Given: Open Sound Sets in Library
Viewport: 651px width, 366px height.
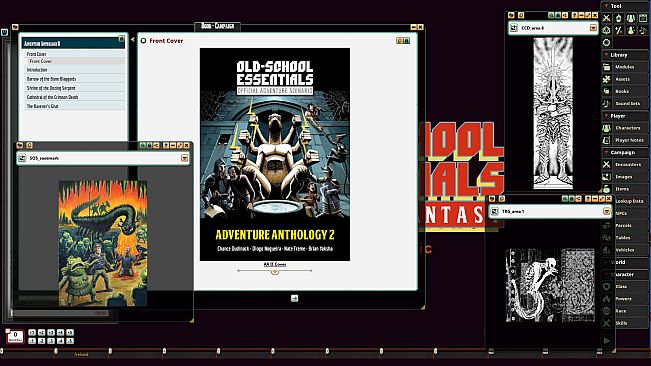Looking at the screenshot, I should [x=625, y=103].
